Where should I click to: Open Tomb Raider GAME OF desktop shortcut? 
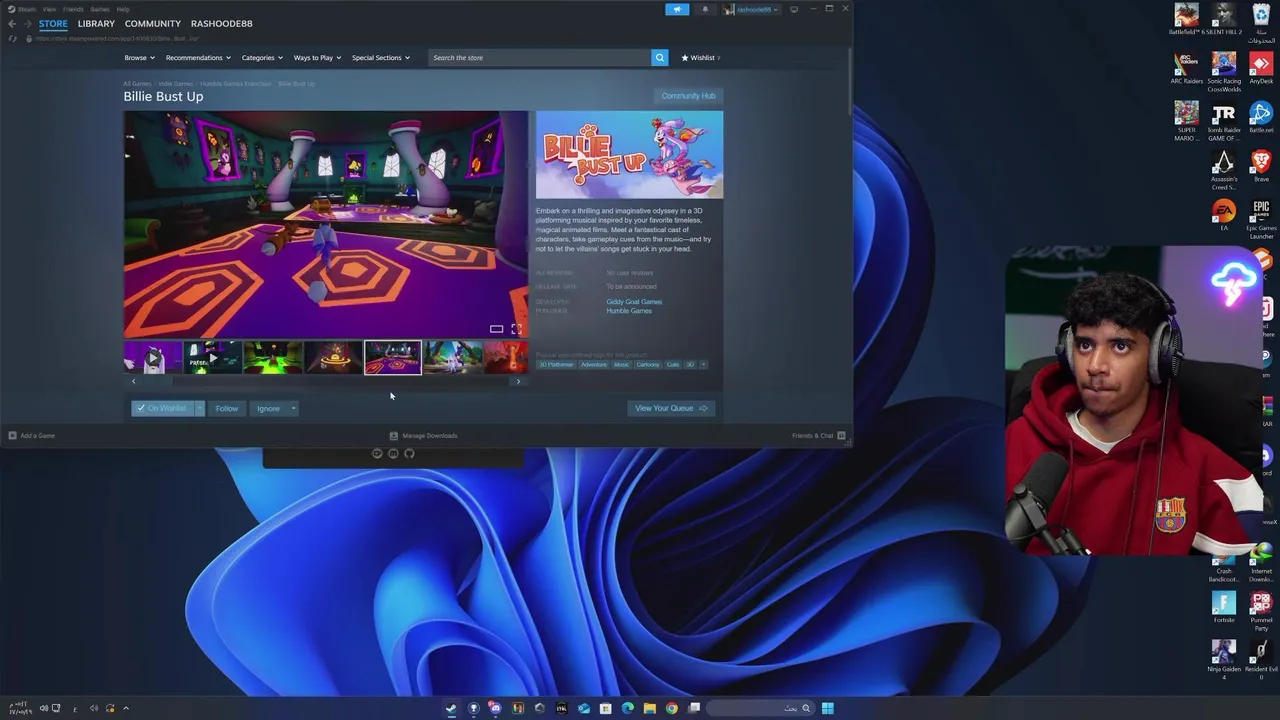[1224, 122]
